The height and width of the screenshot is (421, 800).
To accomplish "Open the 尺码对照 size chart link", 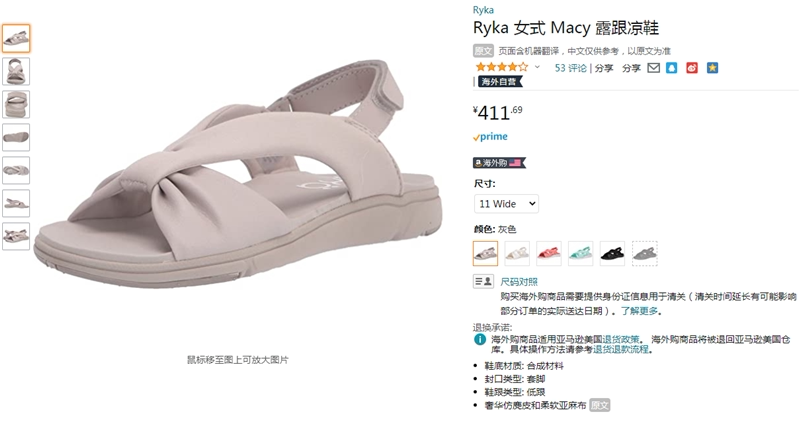I will 519,282.
